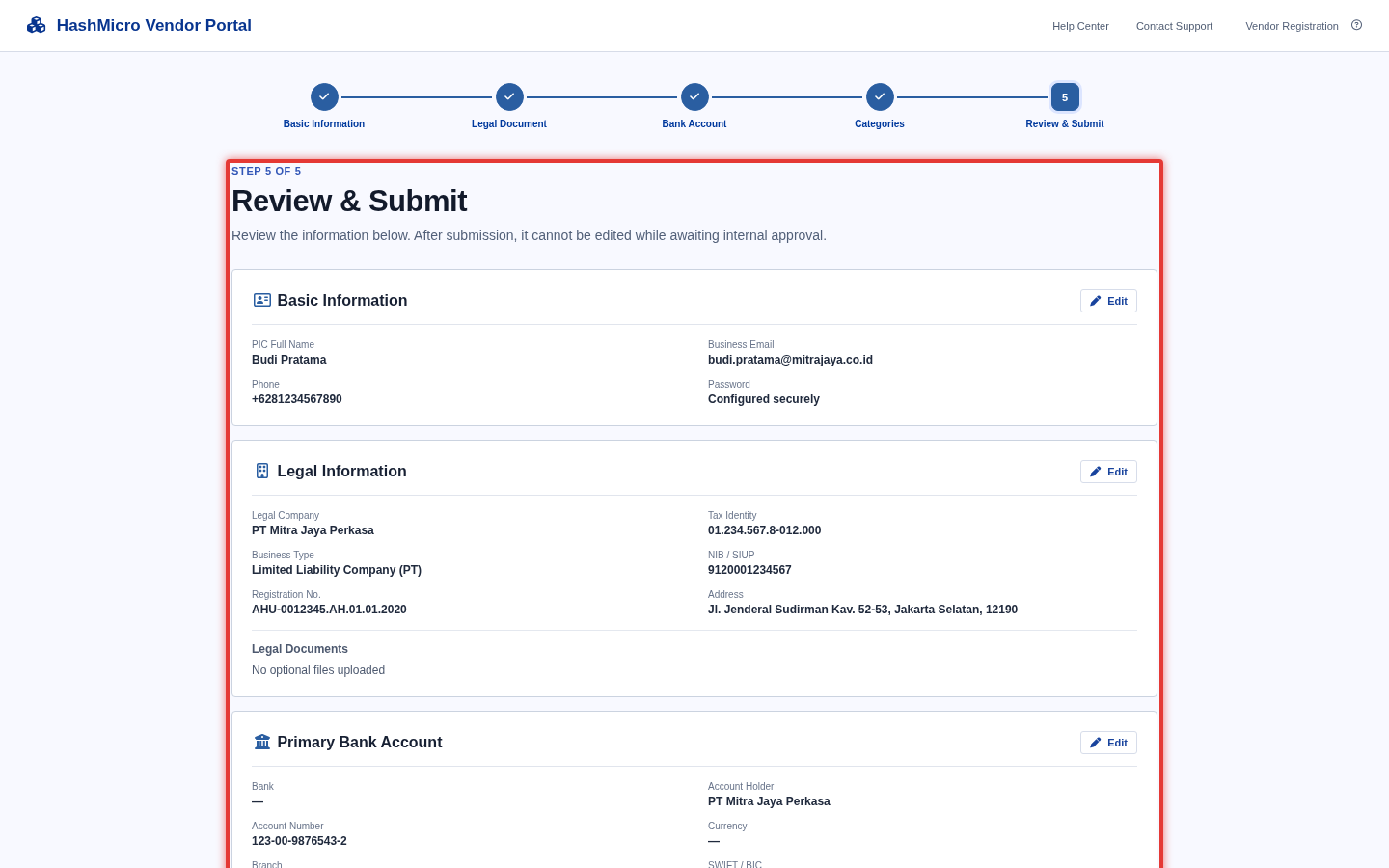Open Help Center link
The height and width of the screenshot is (868, 1389).
point(1080,26)
